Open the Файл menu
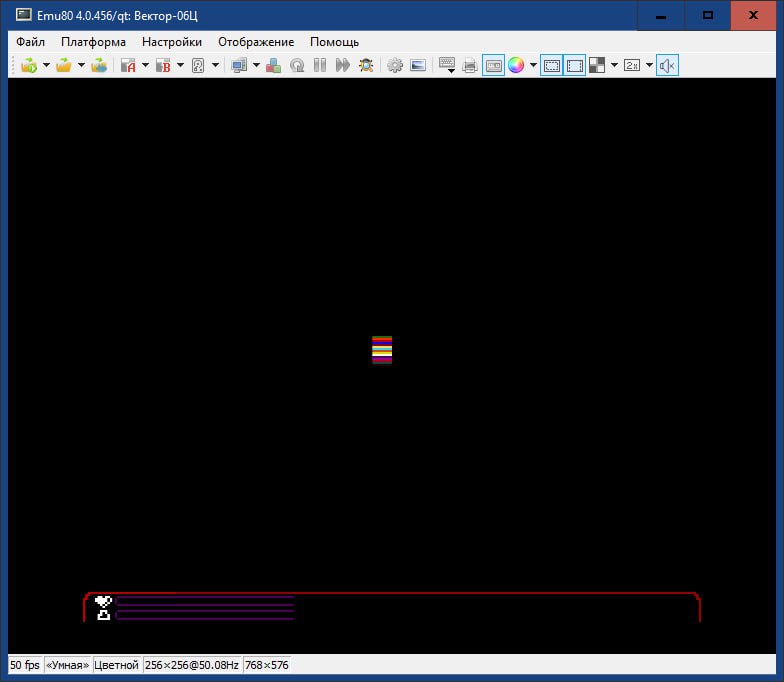This screenshot has width=784, height=682. [x=30, y=42]
